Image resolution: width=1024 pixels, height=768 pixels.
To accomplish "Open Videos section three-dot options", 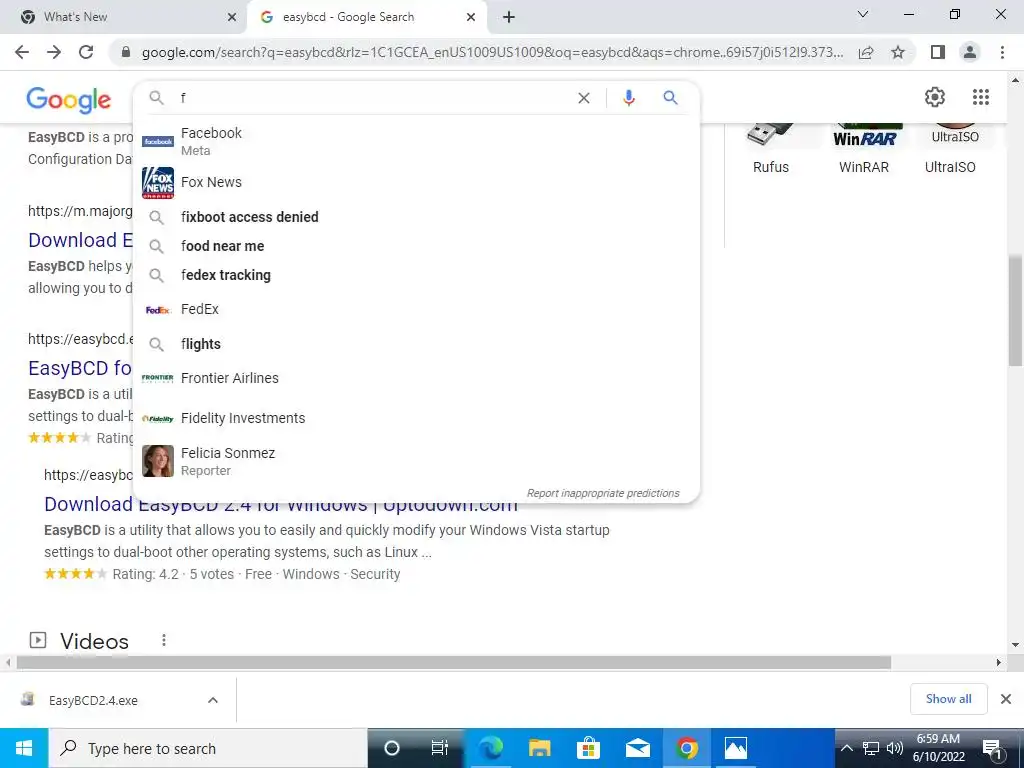I will 164,640.
